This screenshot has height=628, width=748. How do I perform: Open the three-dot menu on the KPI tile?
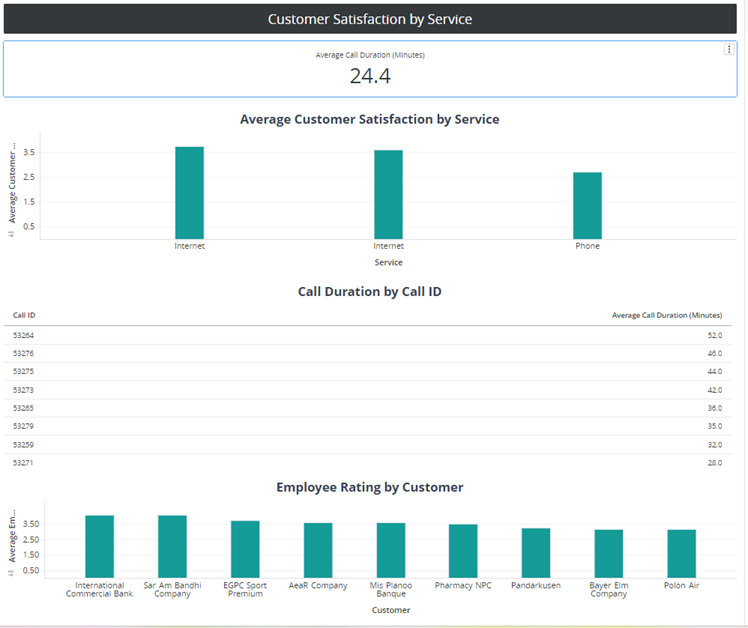(x=729, y=50)
